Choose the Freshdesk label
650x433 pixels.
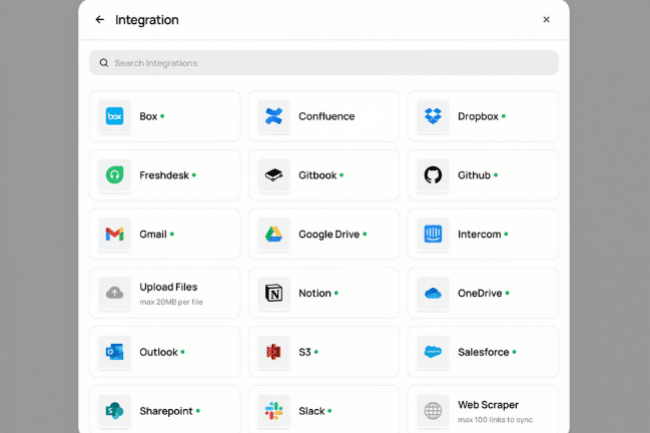pyautogui.click(x=164, y=175)
